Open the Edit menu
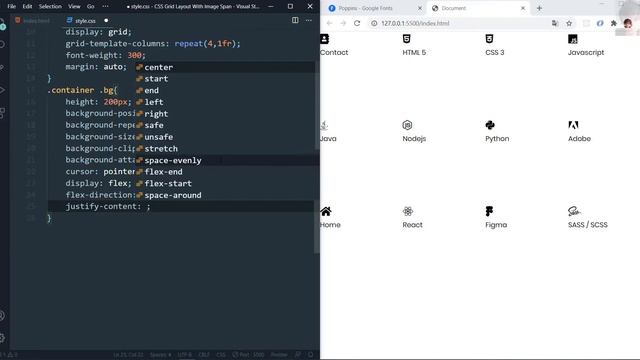The width and height of the screenshot is (640, 360). (x=27, y=7)
